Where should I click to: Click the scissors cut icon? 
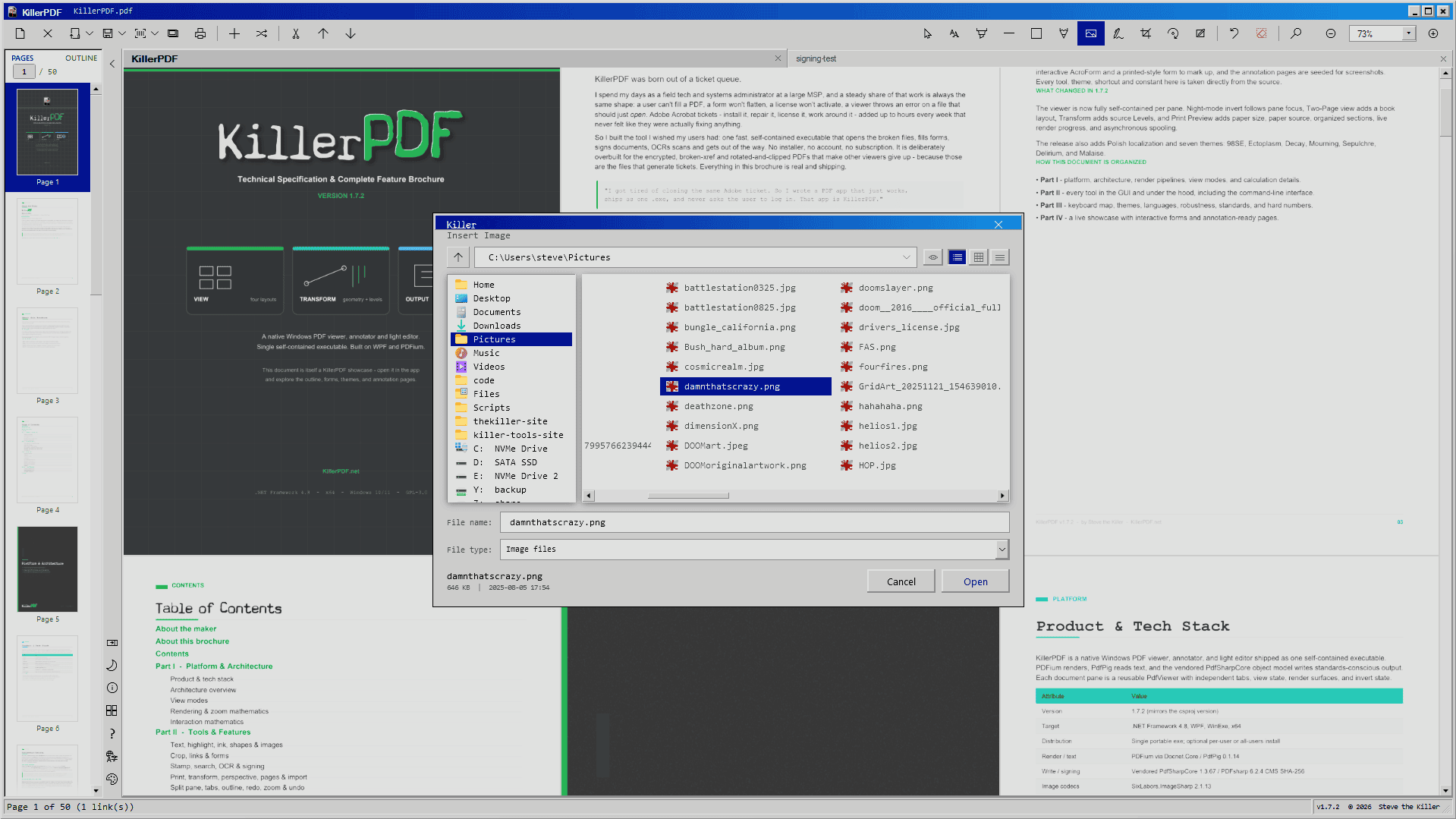296,33
